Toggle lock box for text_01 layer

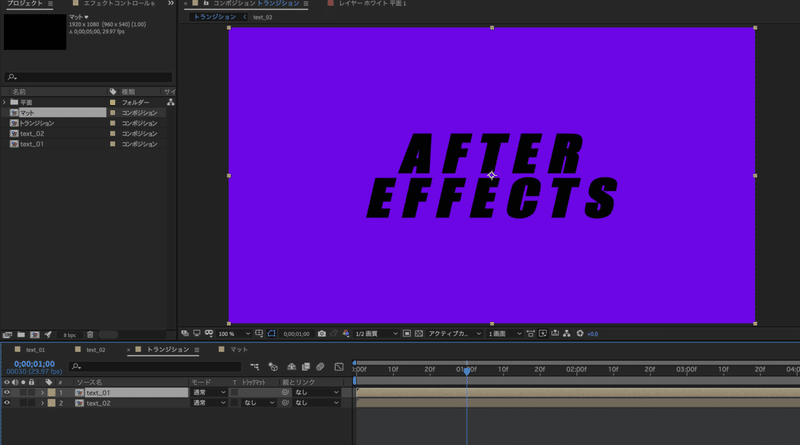(x=32, y=392)
